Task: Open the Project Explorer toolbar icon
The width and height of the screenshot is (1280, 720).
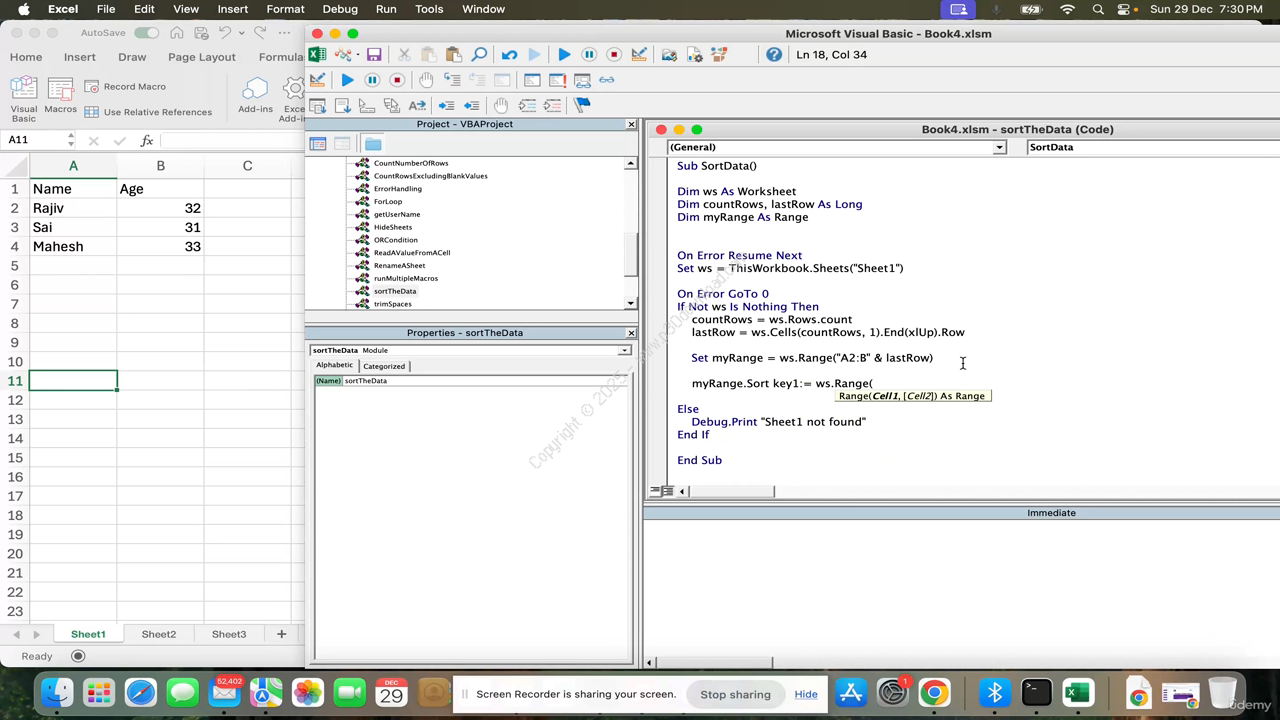Action: click(669, 55)
